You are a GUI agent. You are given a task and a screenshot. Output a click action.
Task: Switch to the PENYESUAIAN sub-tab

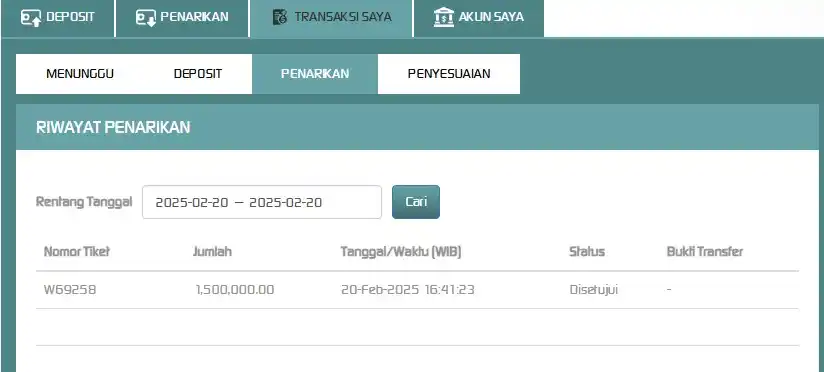point(449,74)
